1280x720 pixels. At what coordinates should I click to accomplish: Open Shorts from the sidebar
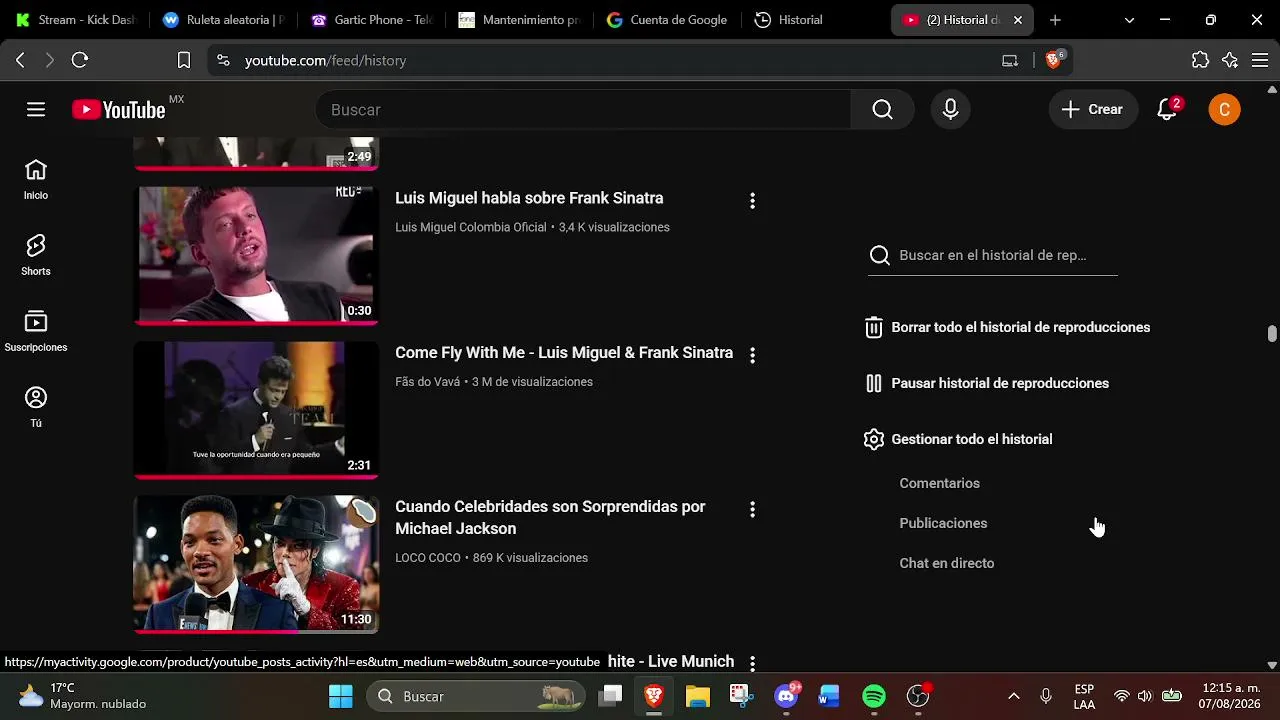click(36, 256)
